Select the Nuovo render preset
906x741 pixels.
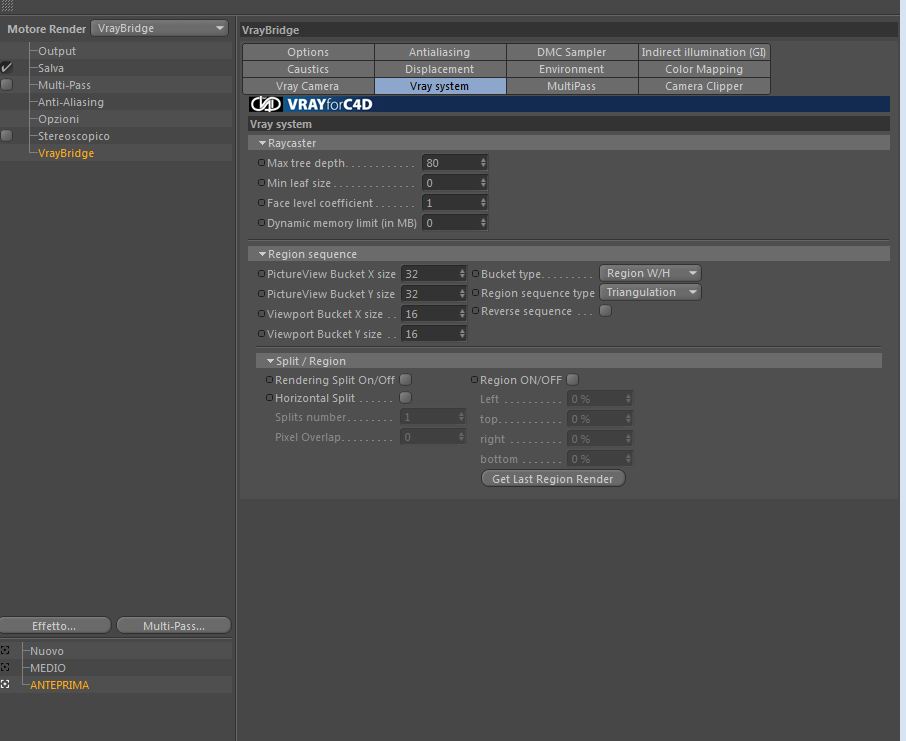[47, 650]
